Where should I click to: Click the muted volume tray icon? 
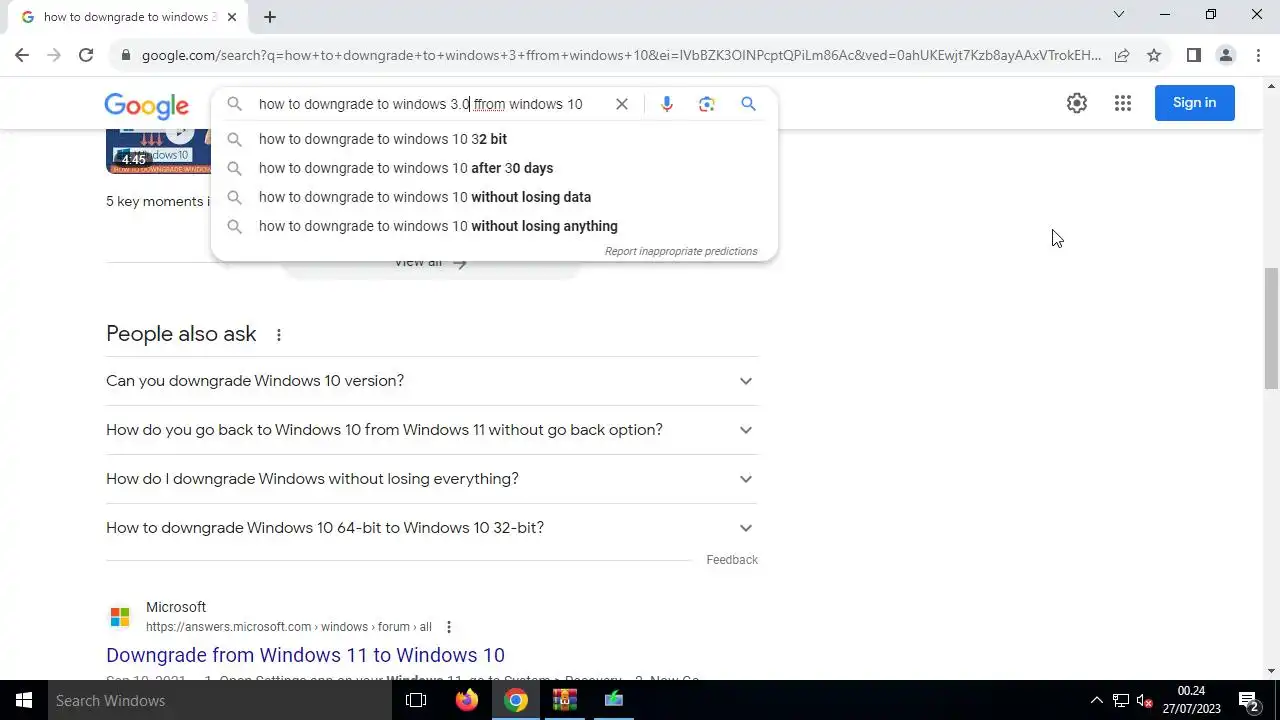tap(1145, 700)
